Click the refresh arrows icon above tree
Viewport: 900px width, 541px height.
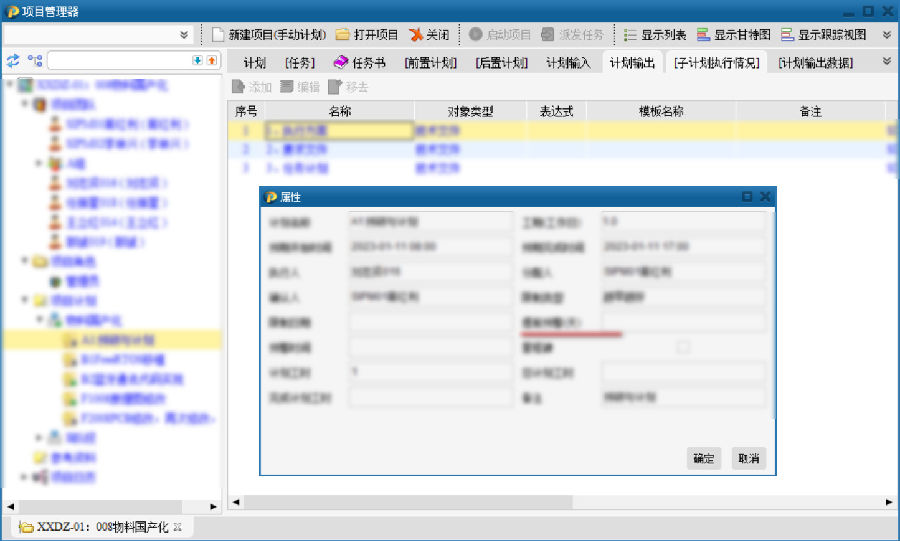13,61
